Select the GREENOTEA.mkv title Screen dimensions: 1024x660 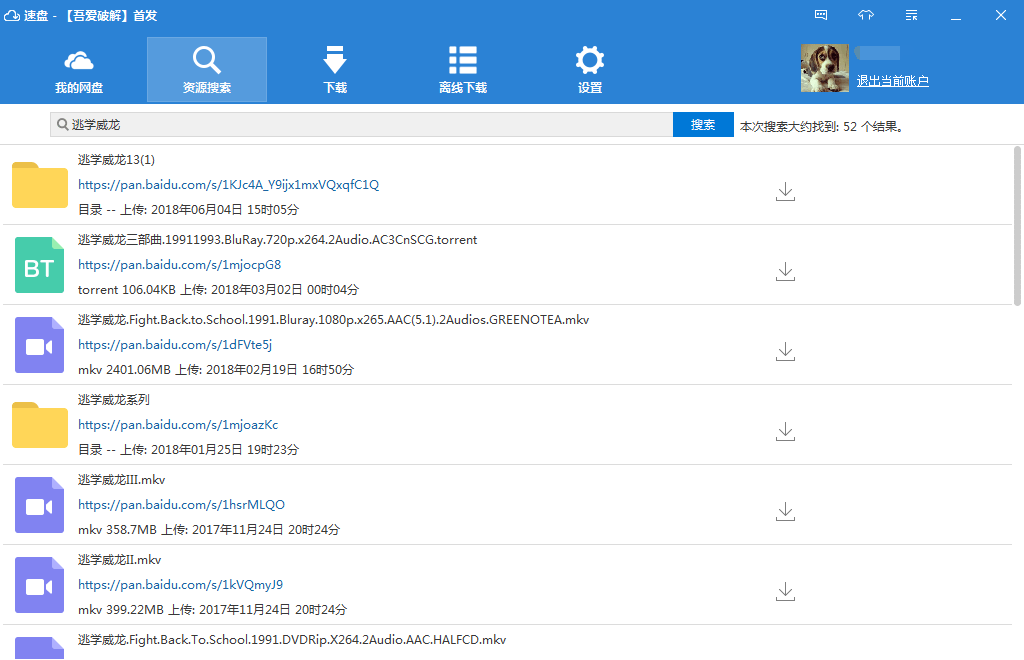[333, 320]
